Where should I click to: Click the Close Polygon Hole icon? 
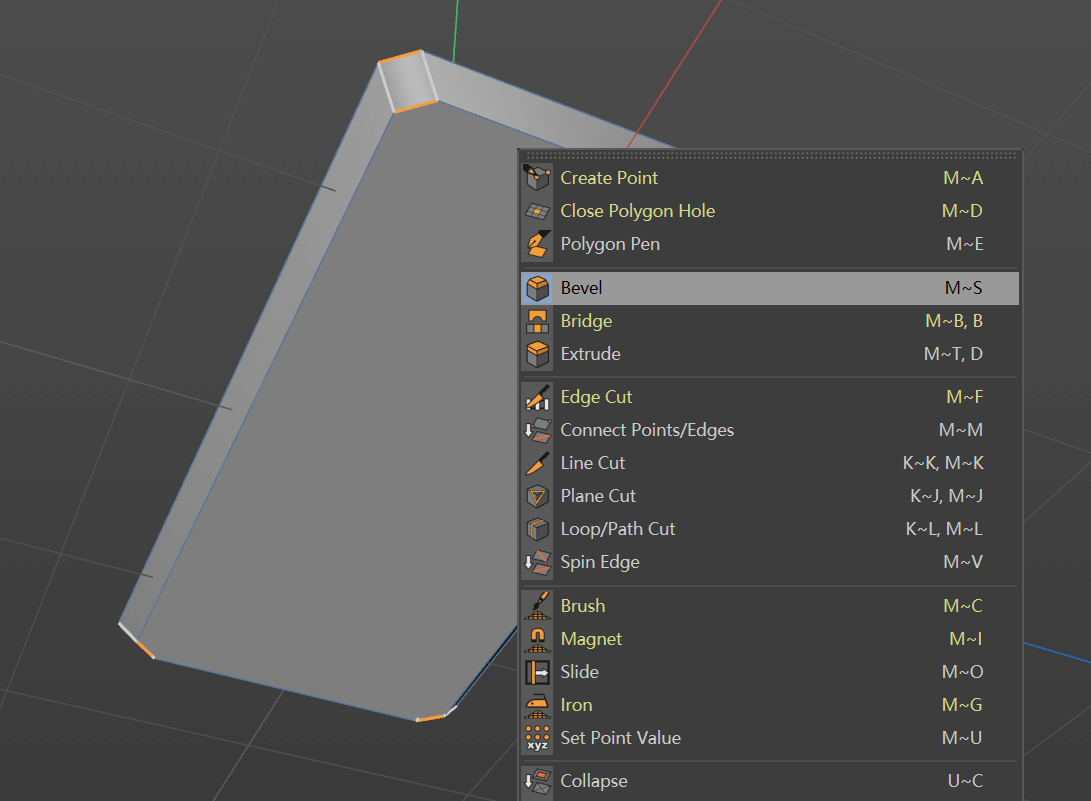(x=537, y=211)
